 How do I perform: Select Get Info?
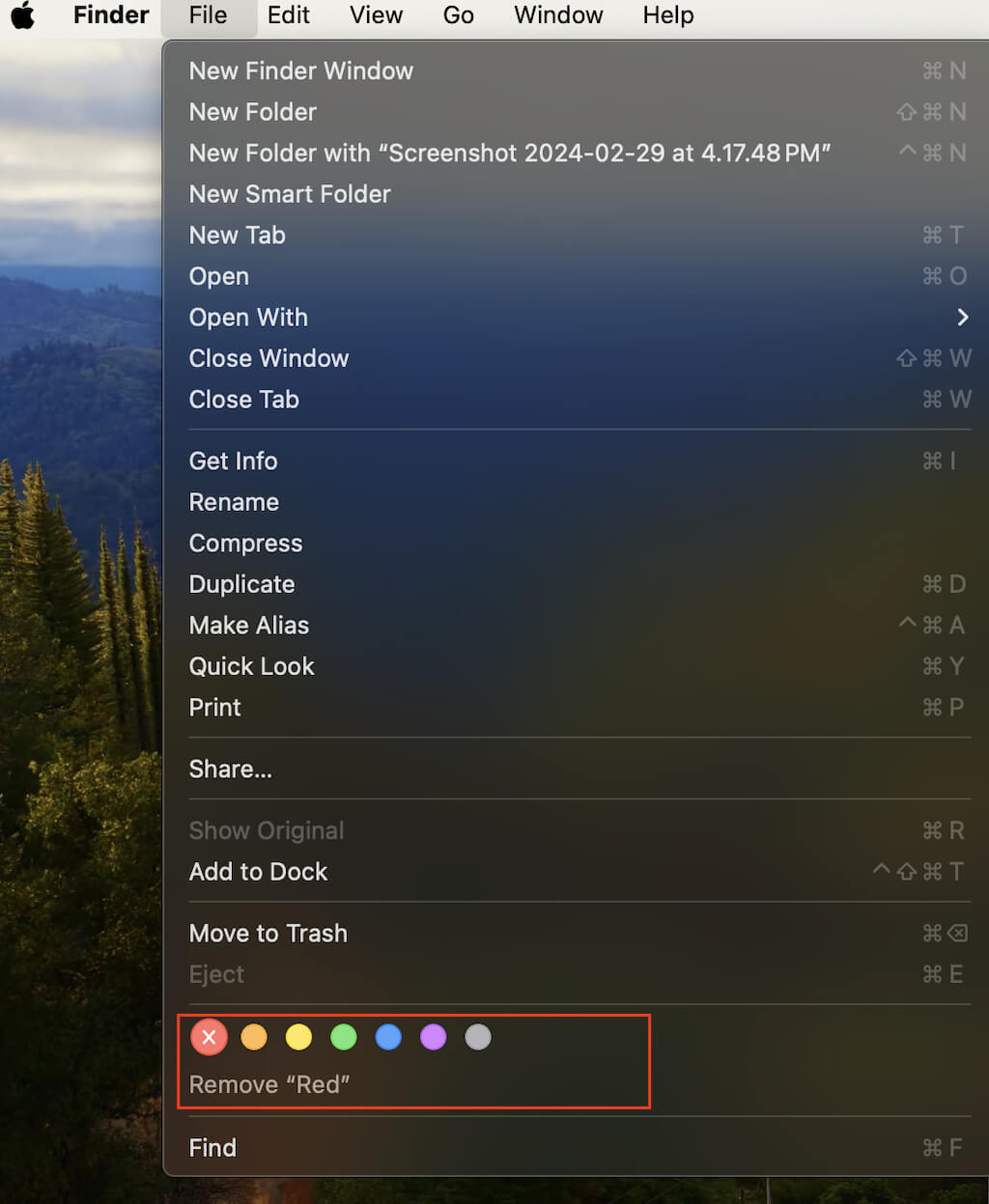(x=577, y=461)
